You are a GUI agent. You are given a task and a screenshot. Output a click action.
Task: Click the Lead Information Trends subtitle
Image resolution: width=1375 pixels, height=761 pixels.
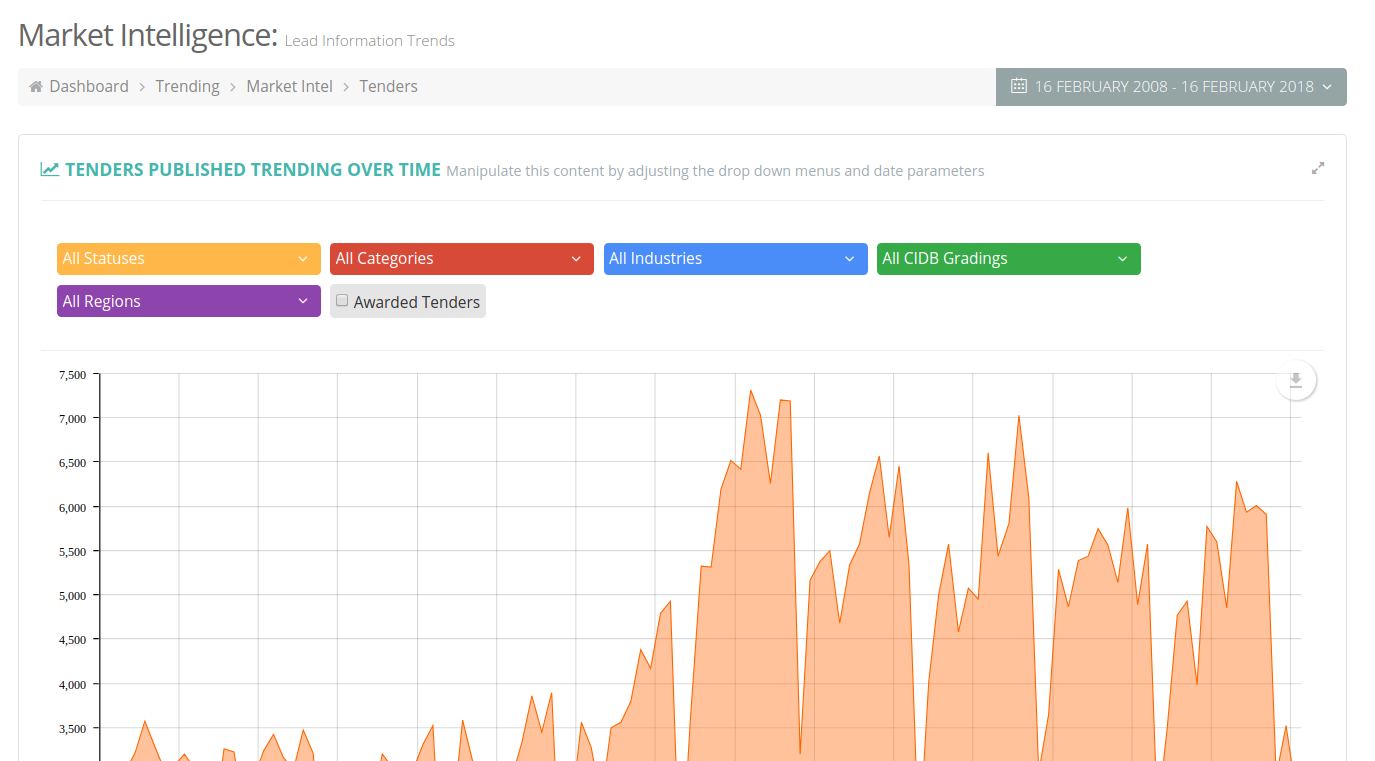pyautogui.click(x=370, y=41)
